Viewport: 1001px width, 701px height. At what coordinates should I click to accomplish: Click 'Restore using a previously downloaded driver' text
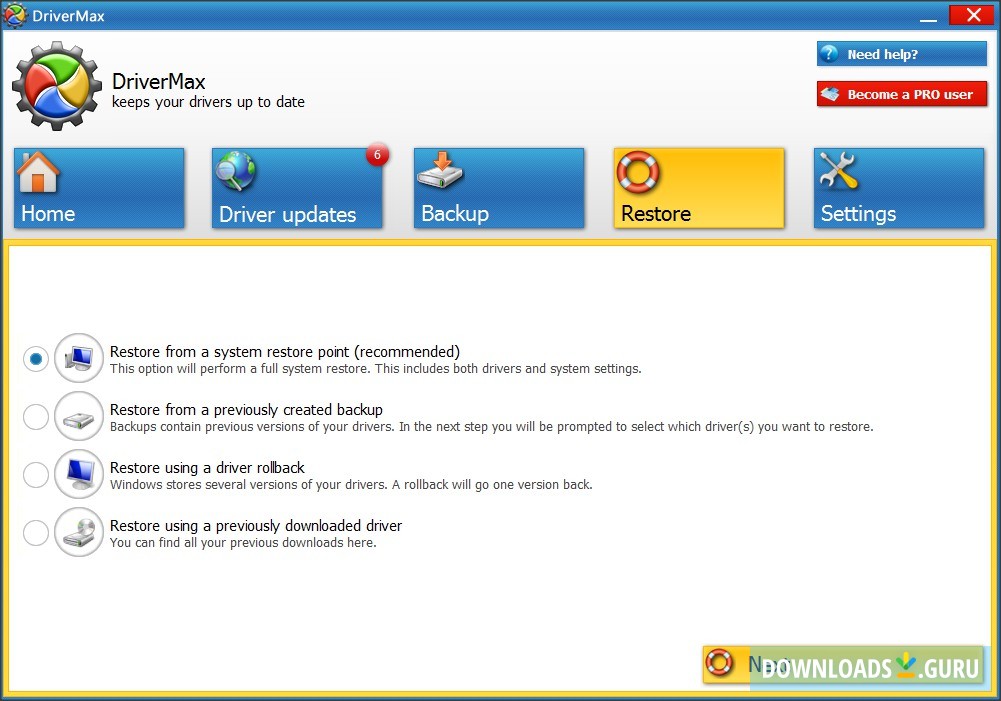point(256,525)
